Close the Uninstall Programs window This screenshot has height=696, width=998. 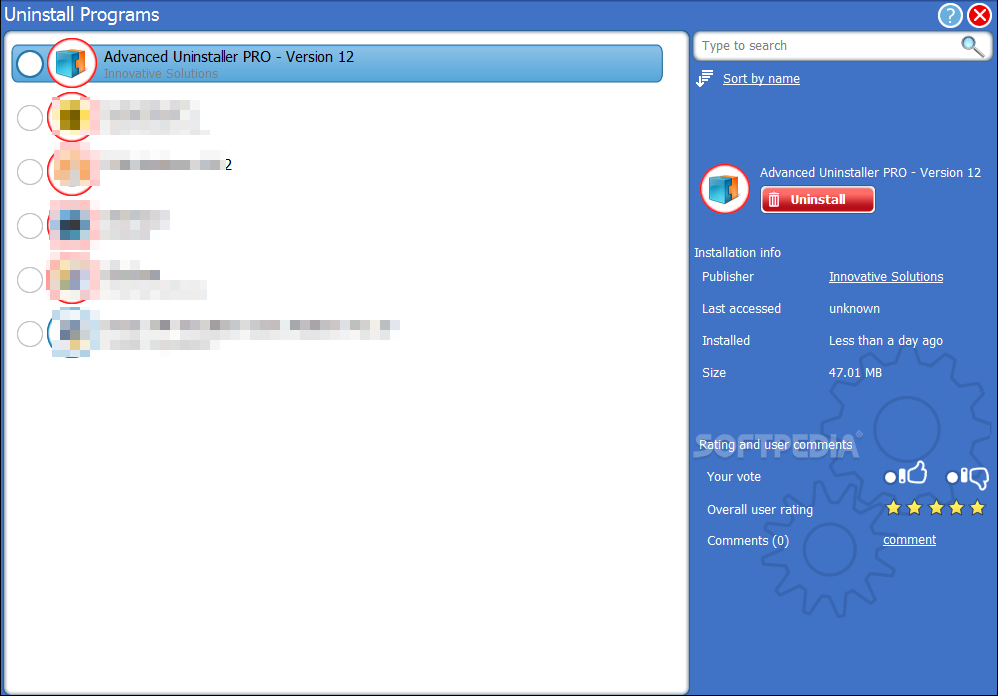click(x=980, y=15)
